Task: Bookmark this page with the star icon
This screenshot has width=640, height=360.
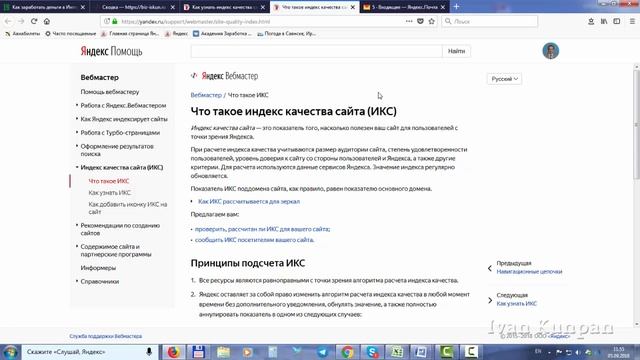Action: pos(431,21)
